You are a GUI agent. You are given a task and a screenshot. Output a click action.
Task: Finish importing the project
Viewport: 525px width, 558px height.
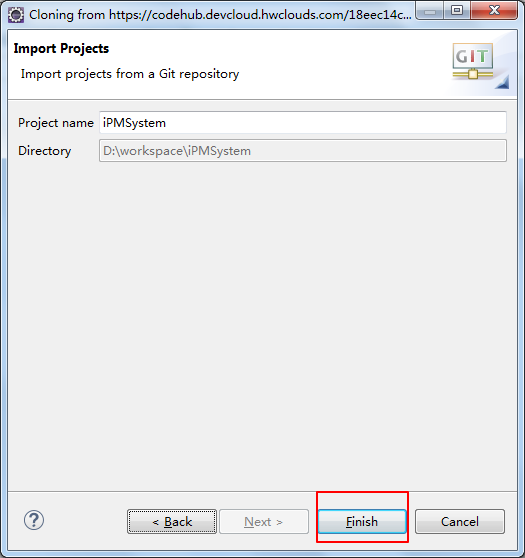point(362,522)
